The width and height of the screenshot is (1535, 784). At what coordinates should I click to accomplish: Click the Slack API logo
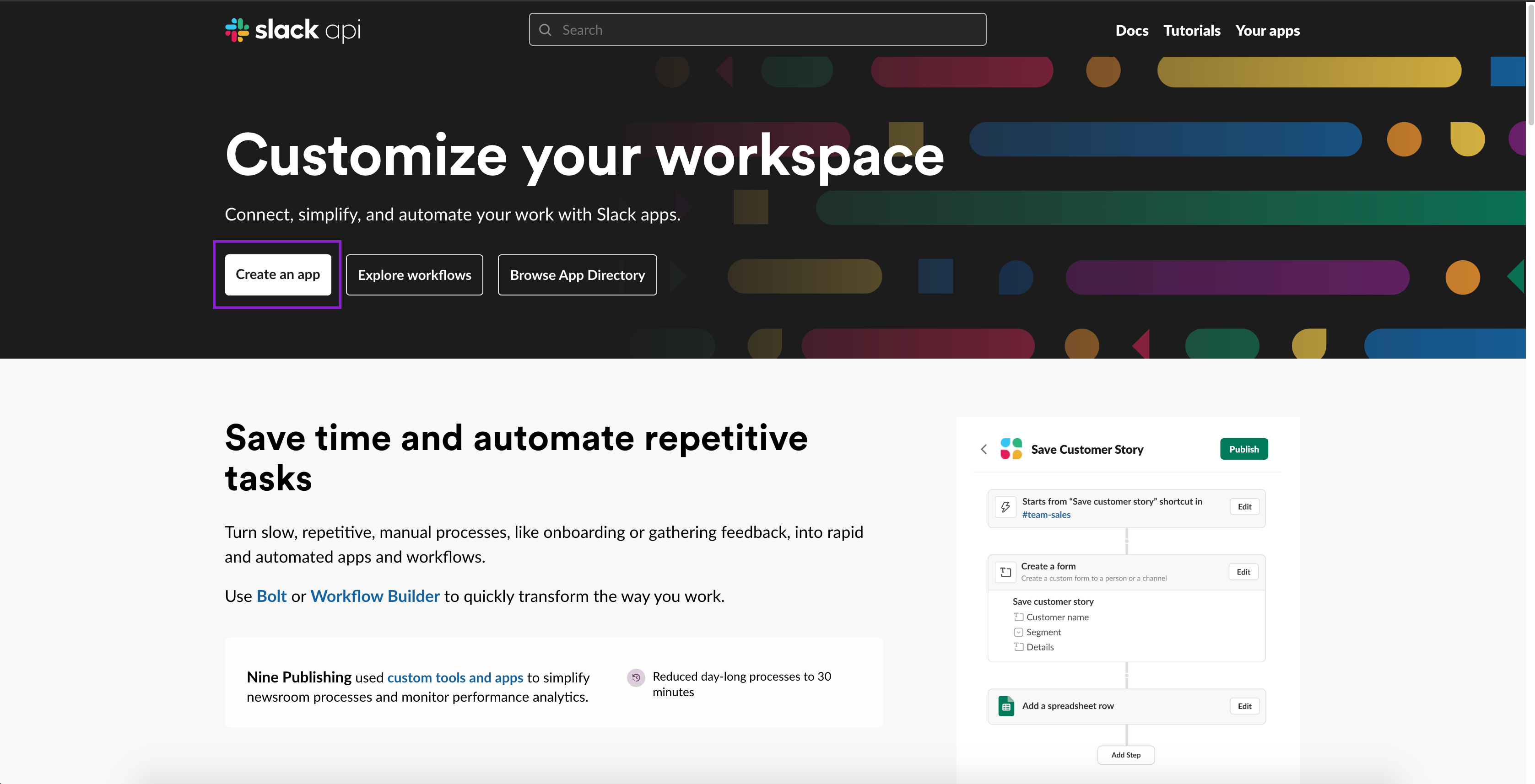pyautogui.click(x=292, y=30)
